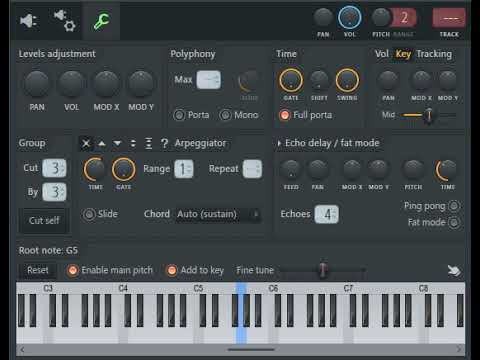The height and width of the screenshot is (360, 480).
Task: Click the keyboard horizontal scrollbar handle
Action: (251, 349)
